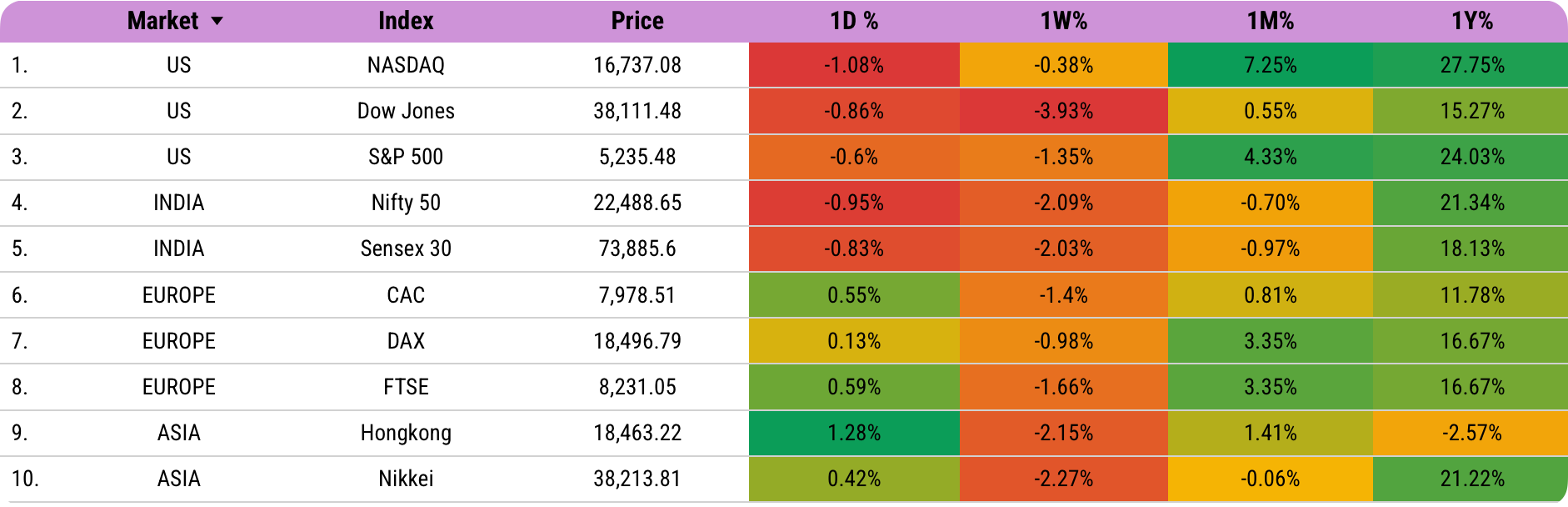Click the red -3.93% Dow Jones weekly cell
Image resolution: width=1568 pixels, height=507 pixels.
(1063, 111)
